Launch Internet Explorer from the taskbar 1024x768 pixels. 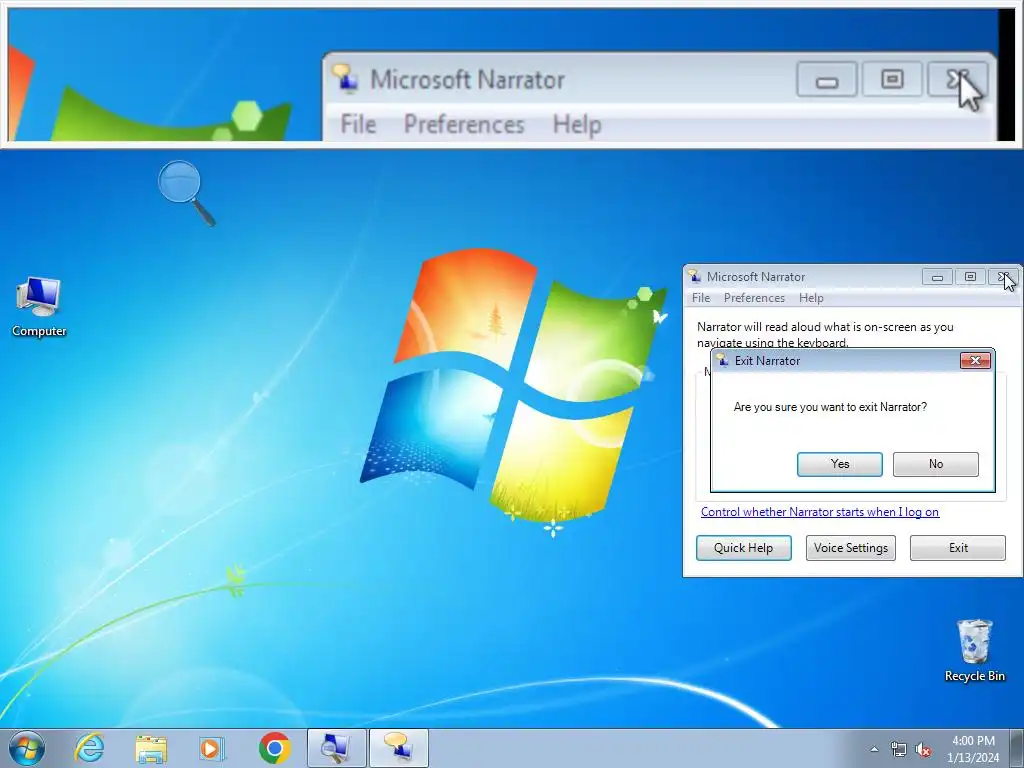pyautogui.click(x=89, y=748)
